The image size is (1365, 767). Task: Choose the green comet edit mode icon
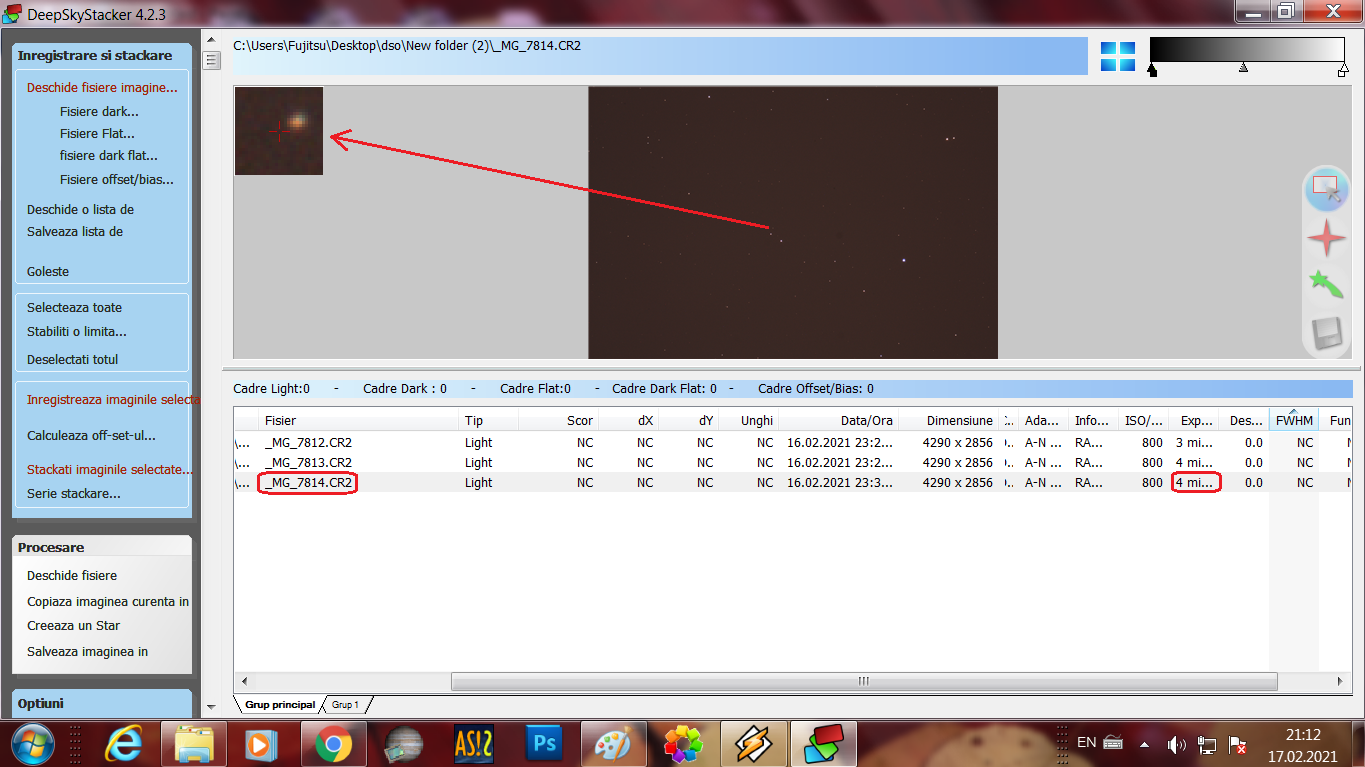(1326, 285)
